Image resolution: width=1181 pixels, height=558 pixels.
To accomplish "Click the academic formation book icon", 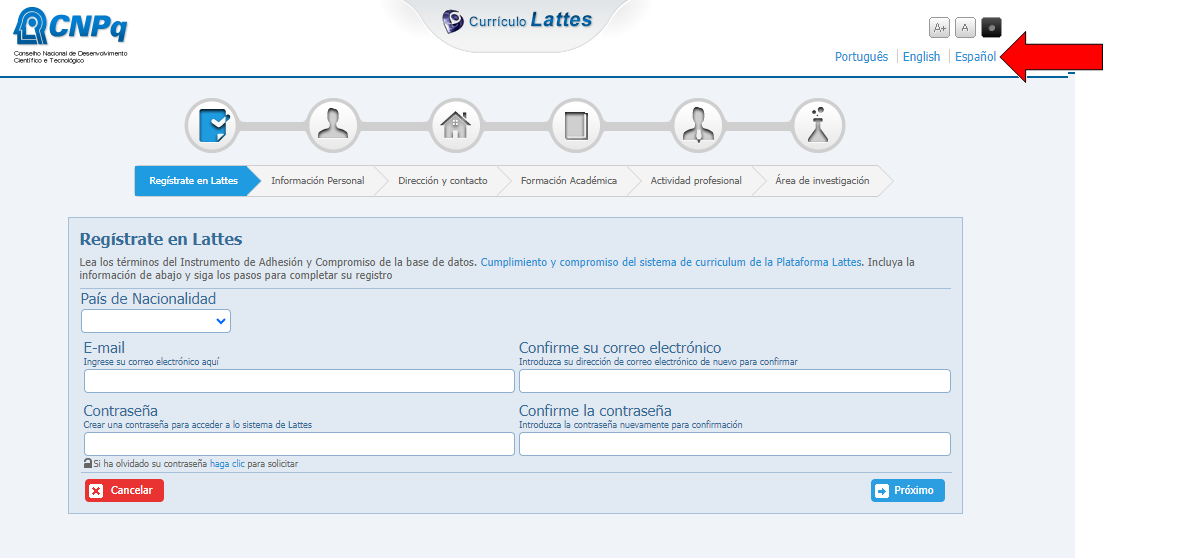I will [576, 126].
